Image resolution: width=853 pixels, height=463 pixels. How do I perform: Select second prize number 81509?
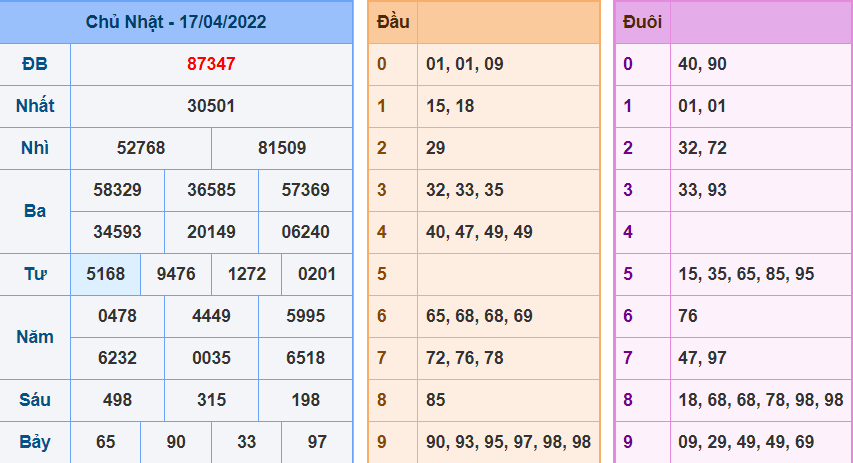point(282,148)
